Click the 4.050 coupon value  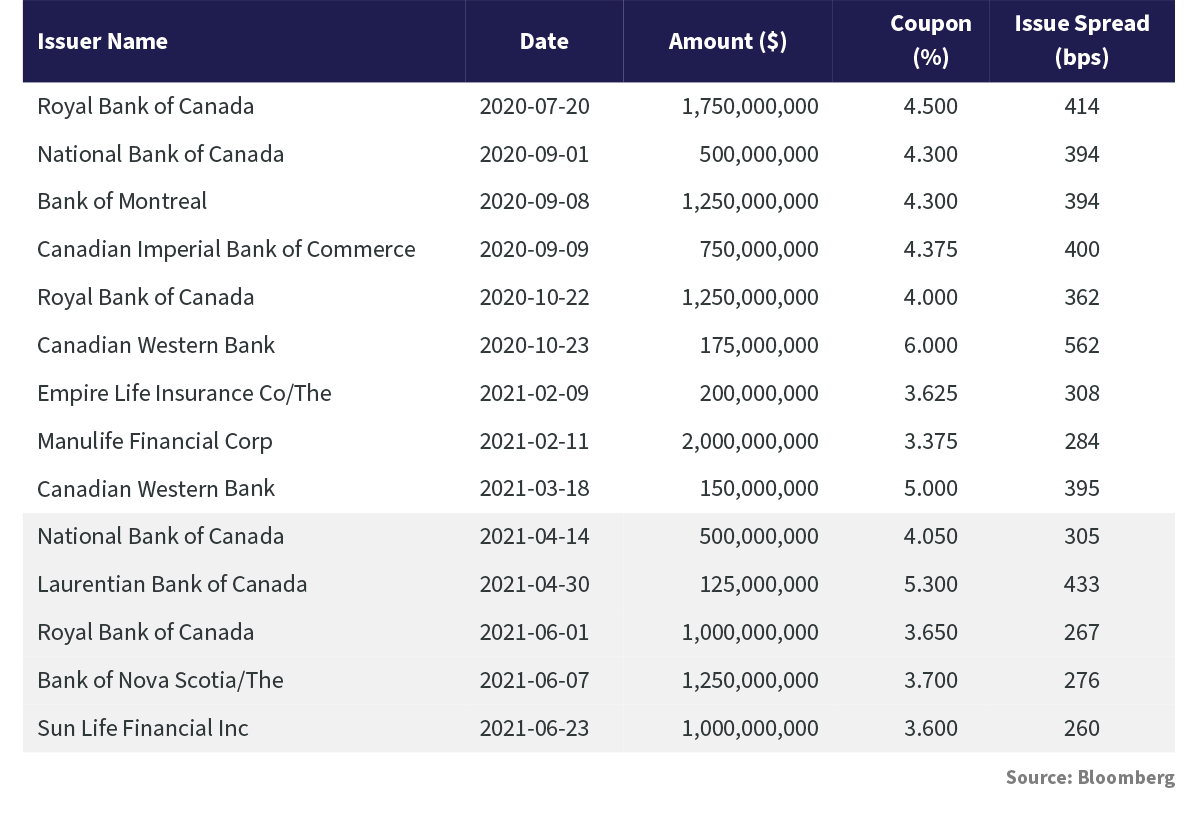point(930,536)
